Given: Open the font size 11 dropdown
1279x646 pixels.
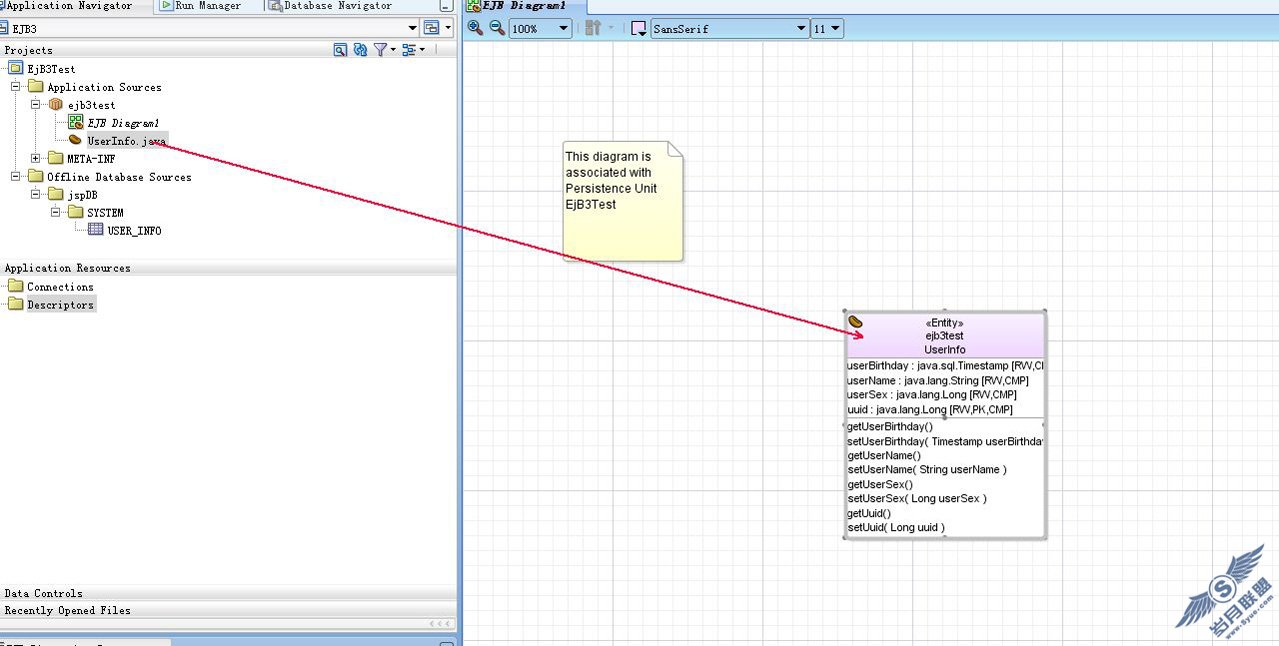Looking at the screenshot, I should pos(827,29).
